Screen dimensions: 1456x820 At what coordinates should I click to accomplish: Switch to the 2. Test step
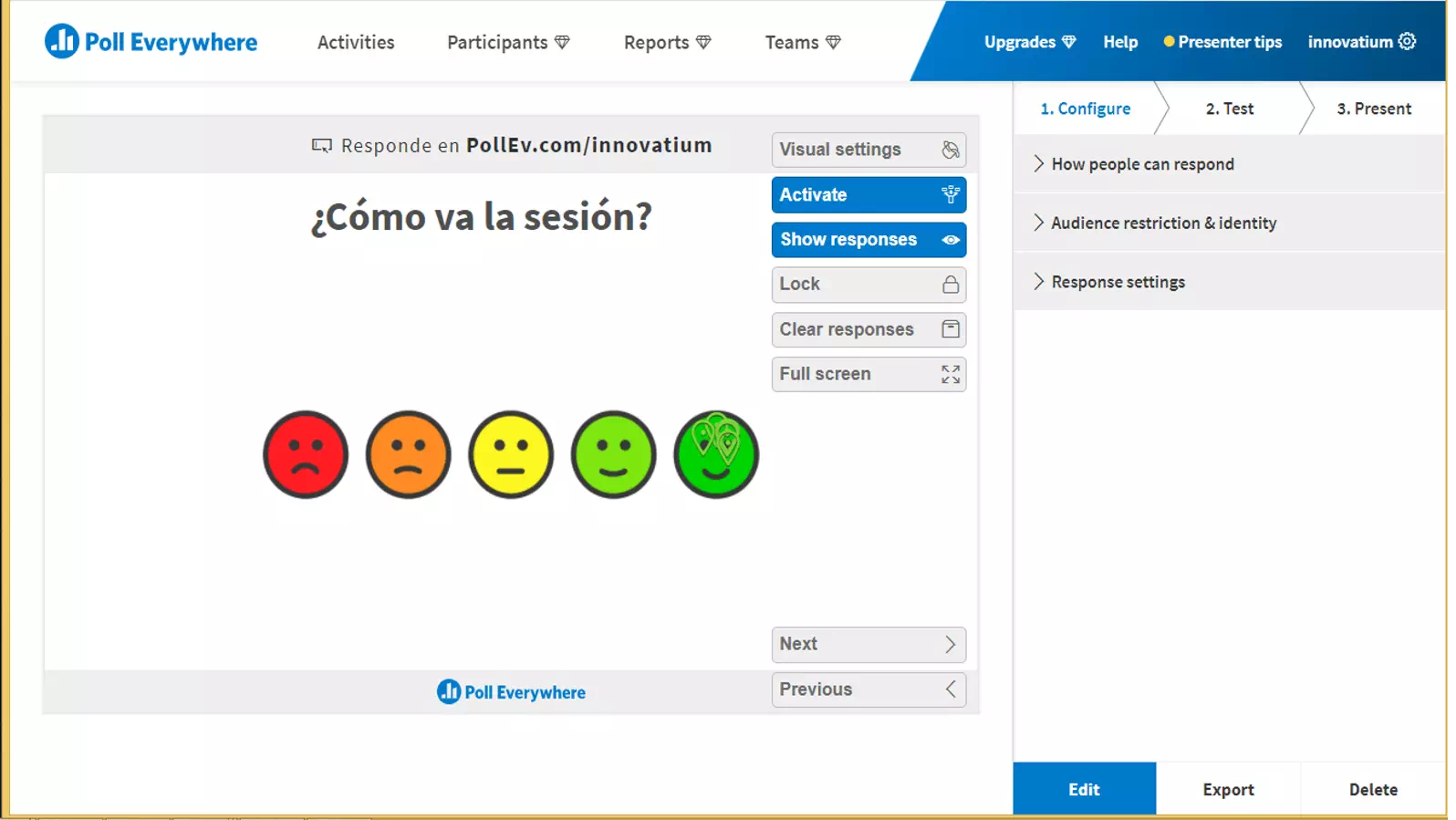click(1229, 109)
